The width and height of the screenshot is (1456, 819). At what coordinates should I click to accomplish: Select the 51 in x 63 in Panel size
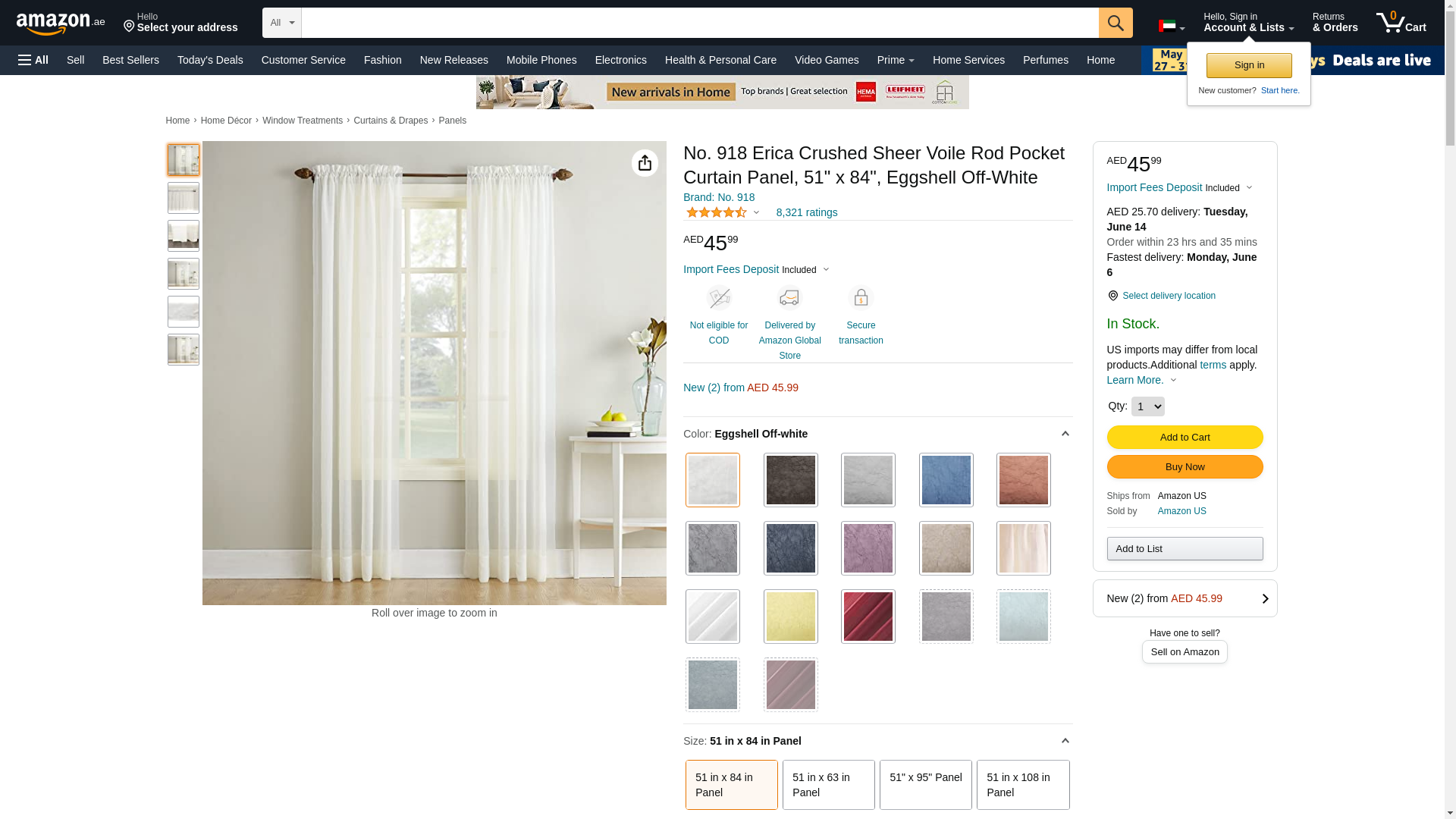(829, 785)
